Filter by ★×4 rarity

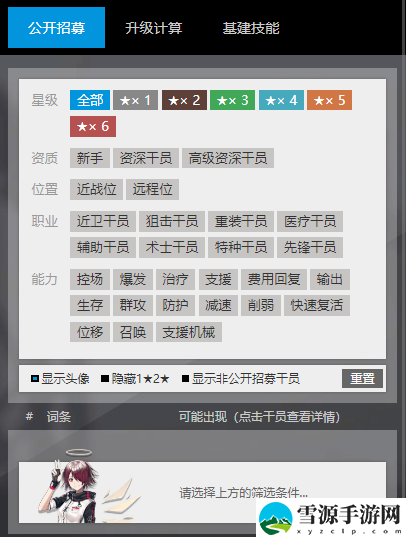point(281,100)
